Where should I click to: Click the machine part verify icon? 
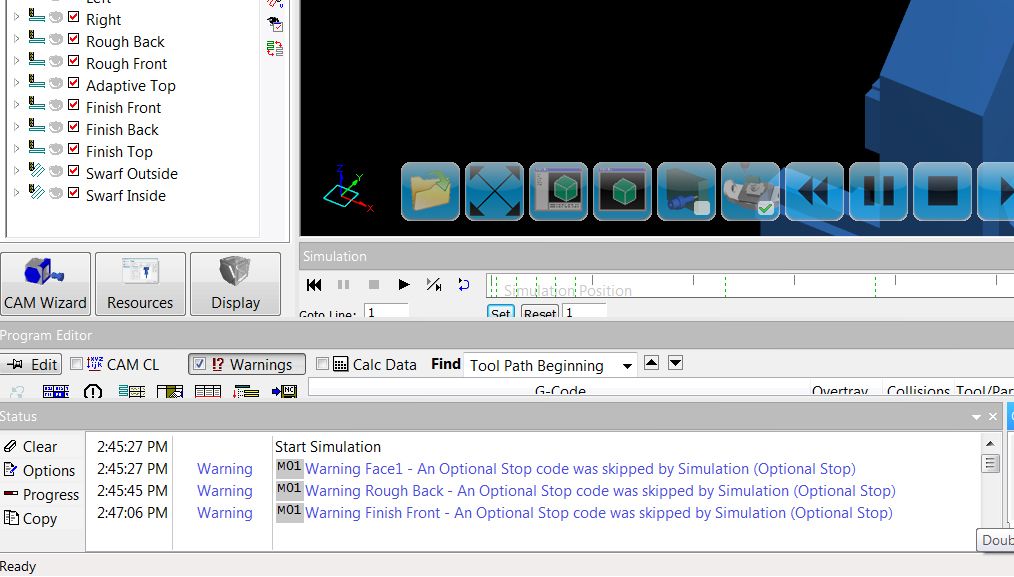point(750,191)
